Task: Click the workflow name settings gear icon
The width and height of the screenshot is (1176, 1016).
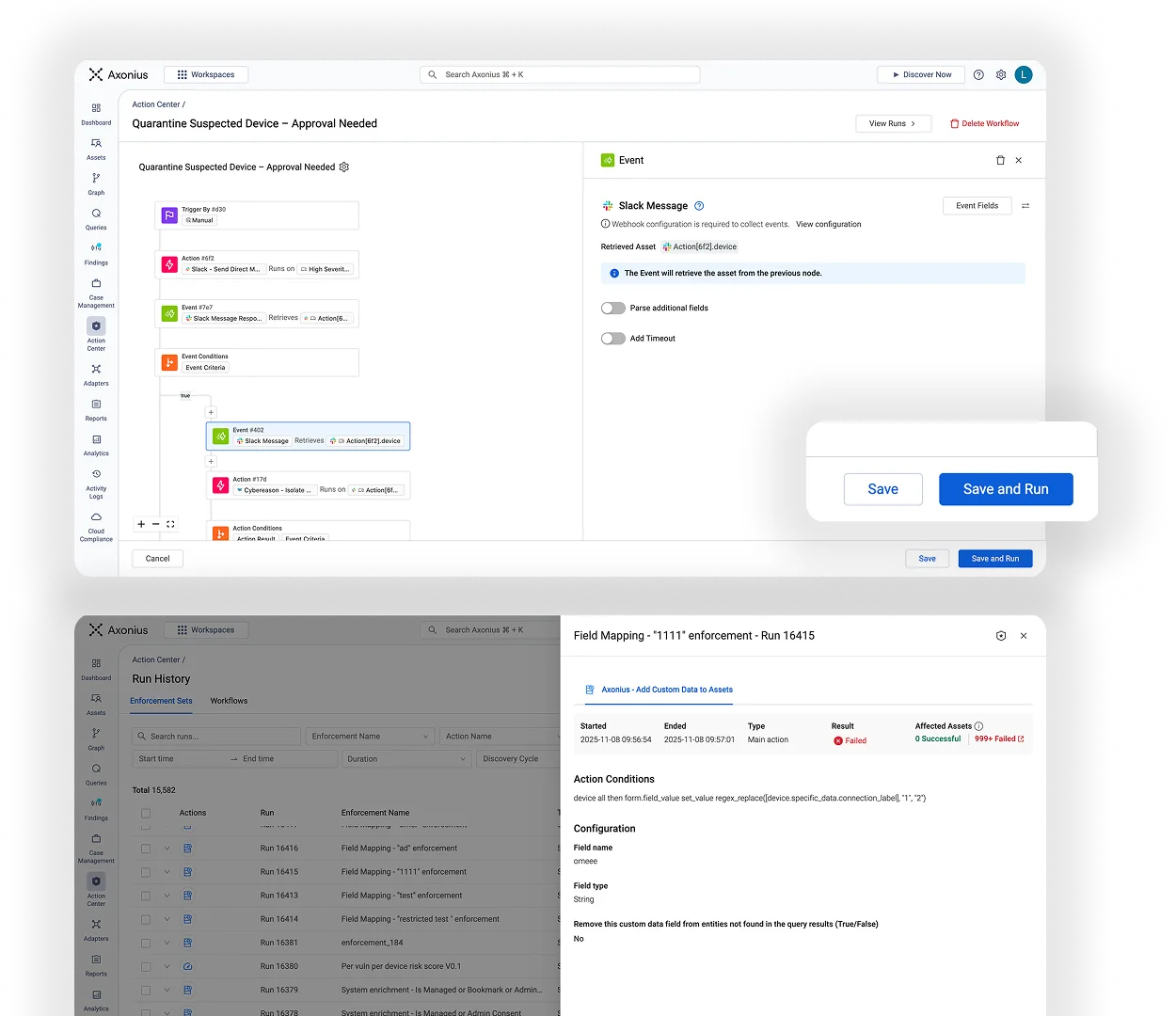Action: click(344, 167)
